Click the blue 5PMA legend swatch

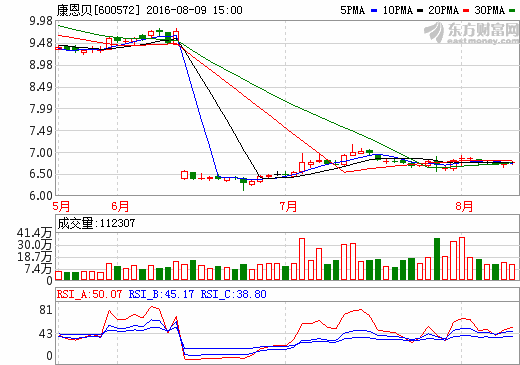point(374,11)
